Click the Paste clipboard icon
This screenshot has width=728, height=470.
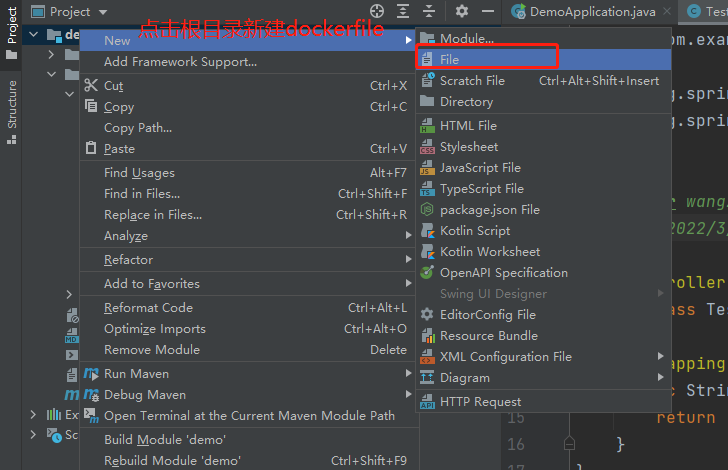[91, 148]
